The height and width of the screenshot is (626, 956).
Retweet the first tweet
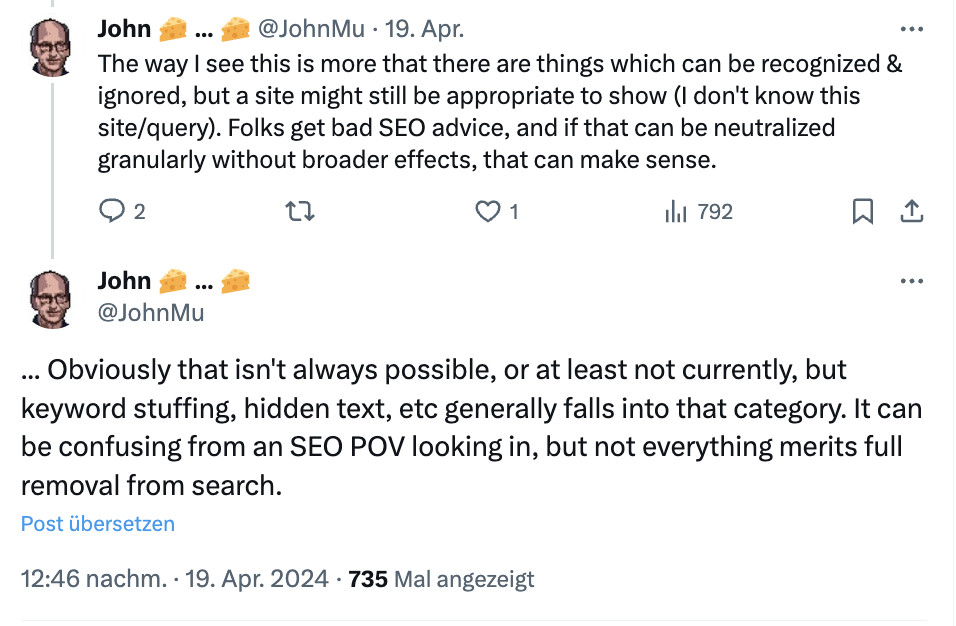(x=298, y=211)
